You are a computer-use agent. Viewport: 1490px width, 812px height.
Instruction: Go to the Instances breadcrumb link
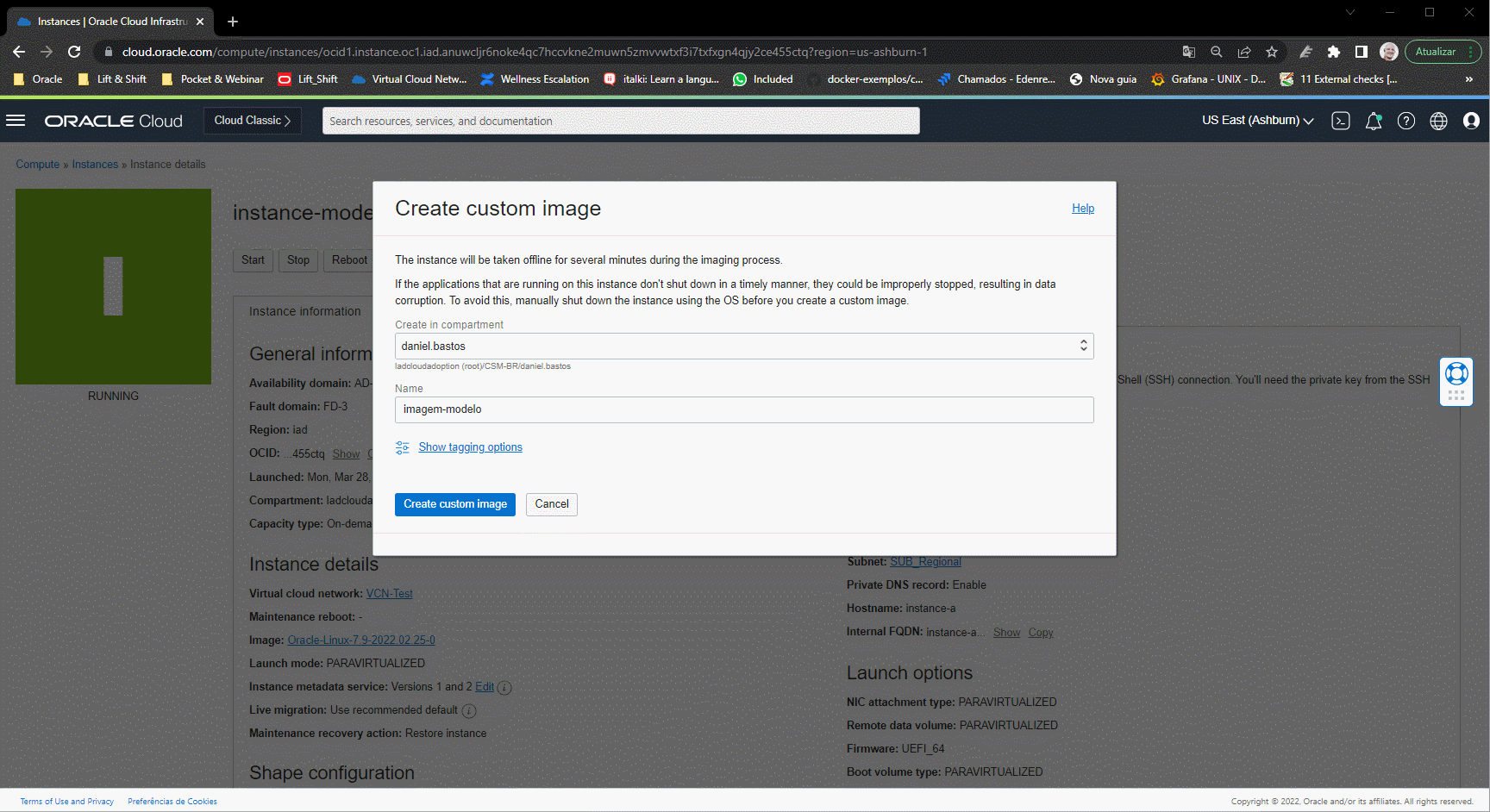(95, 165)
